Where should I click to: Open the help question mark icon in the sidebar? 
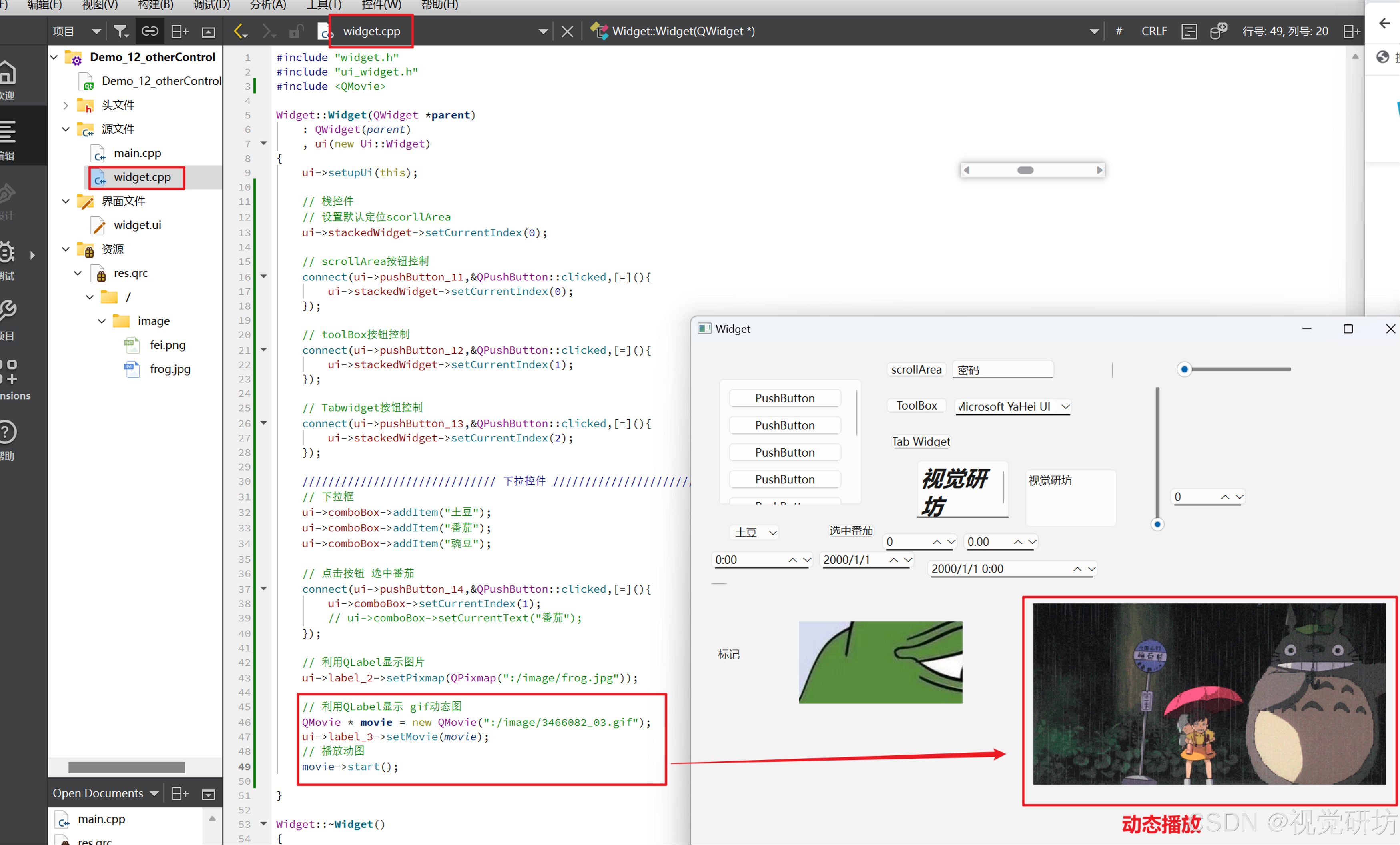coord(8,432)
